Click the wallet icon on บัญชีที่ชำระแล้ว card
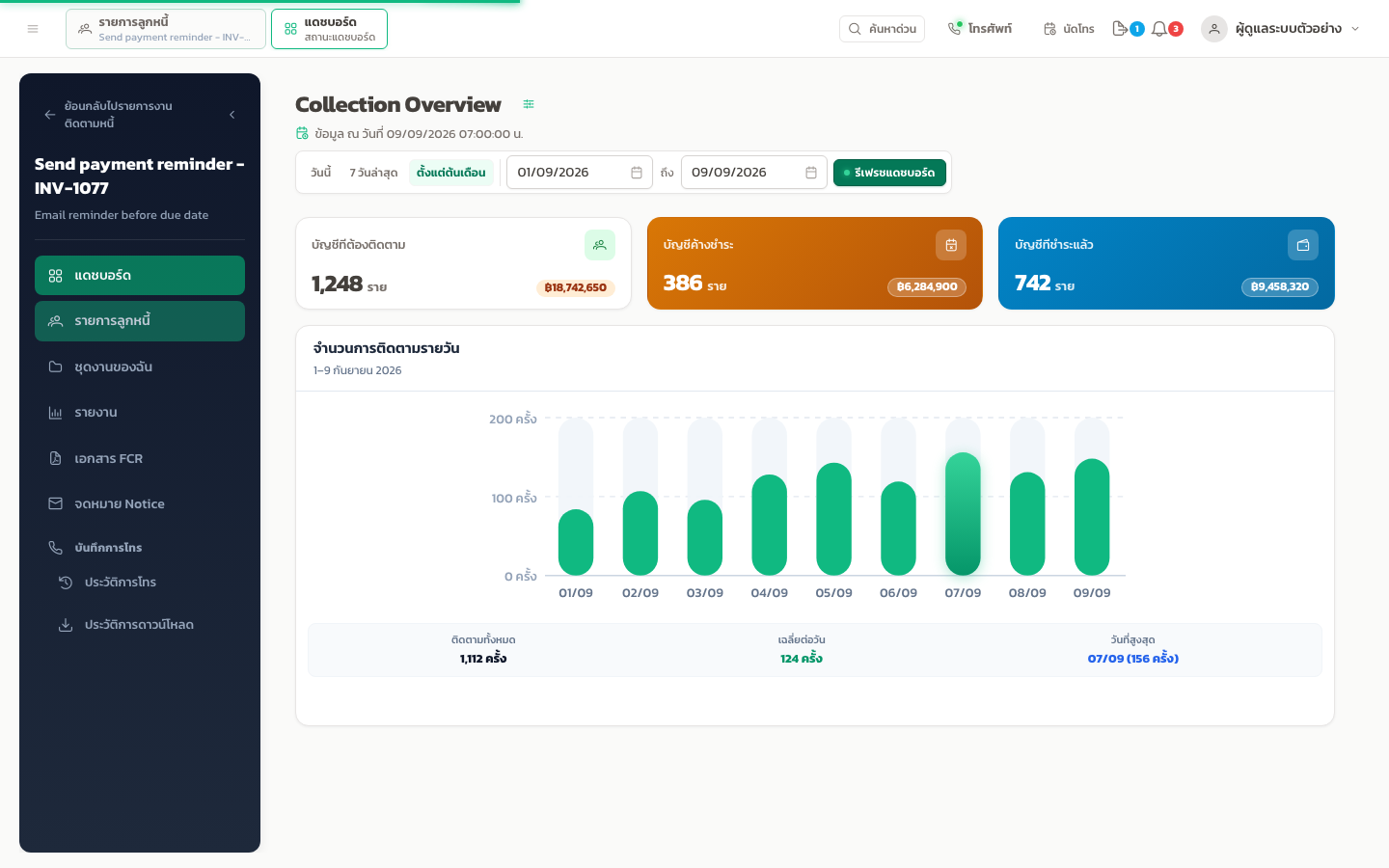The image size is (1389, 868). click(1303, 245)
